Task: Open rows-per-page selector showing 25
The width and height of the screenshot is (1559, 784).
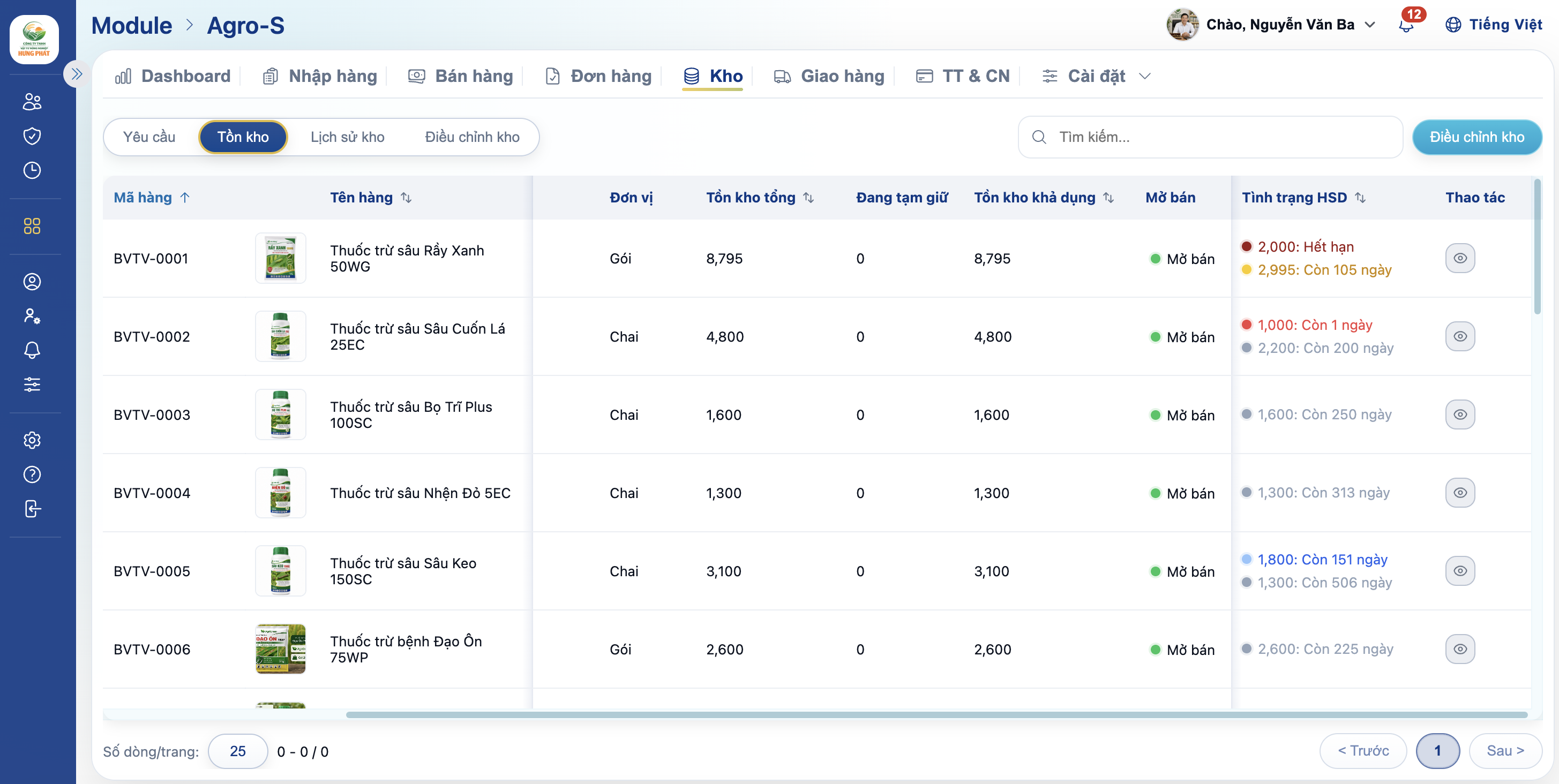Action: 238,751
